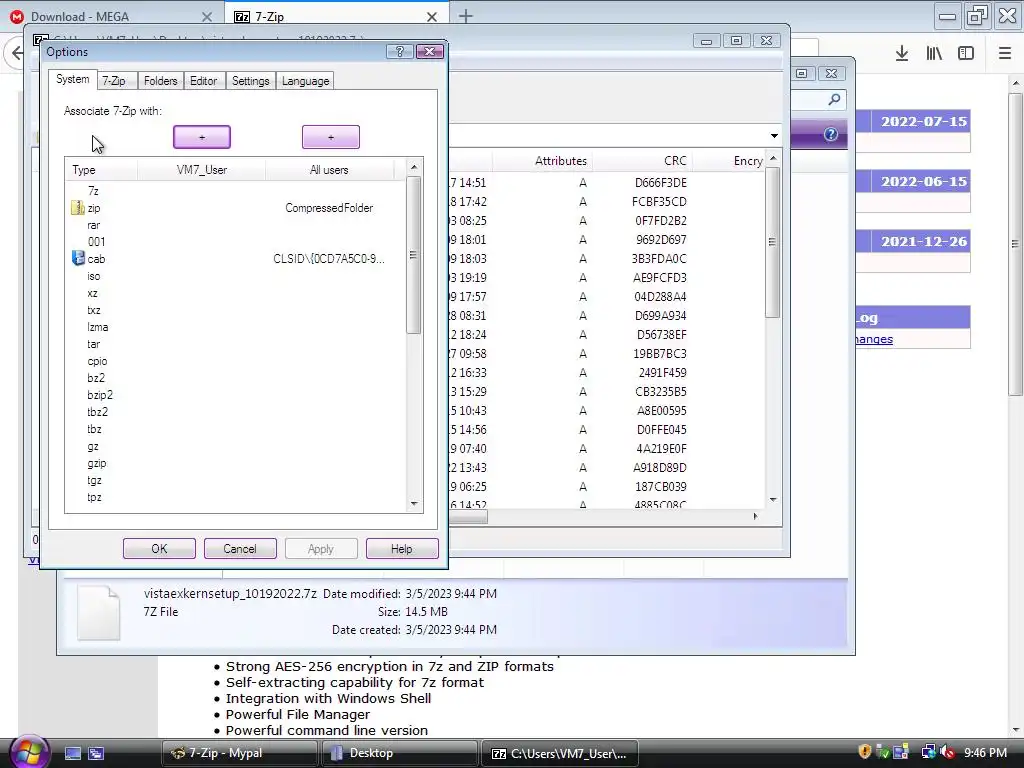Screen dimensions: 1024x768
Task: Click the file type list scrollbar thumb
Action: (x=413, y=255)
